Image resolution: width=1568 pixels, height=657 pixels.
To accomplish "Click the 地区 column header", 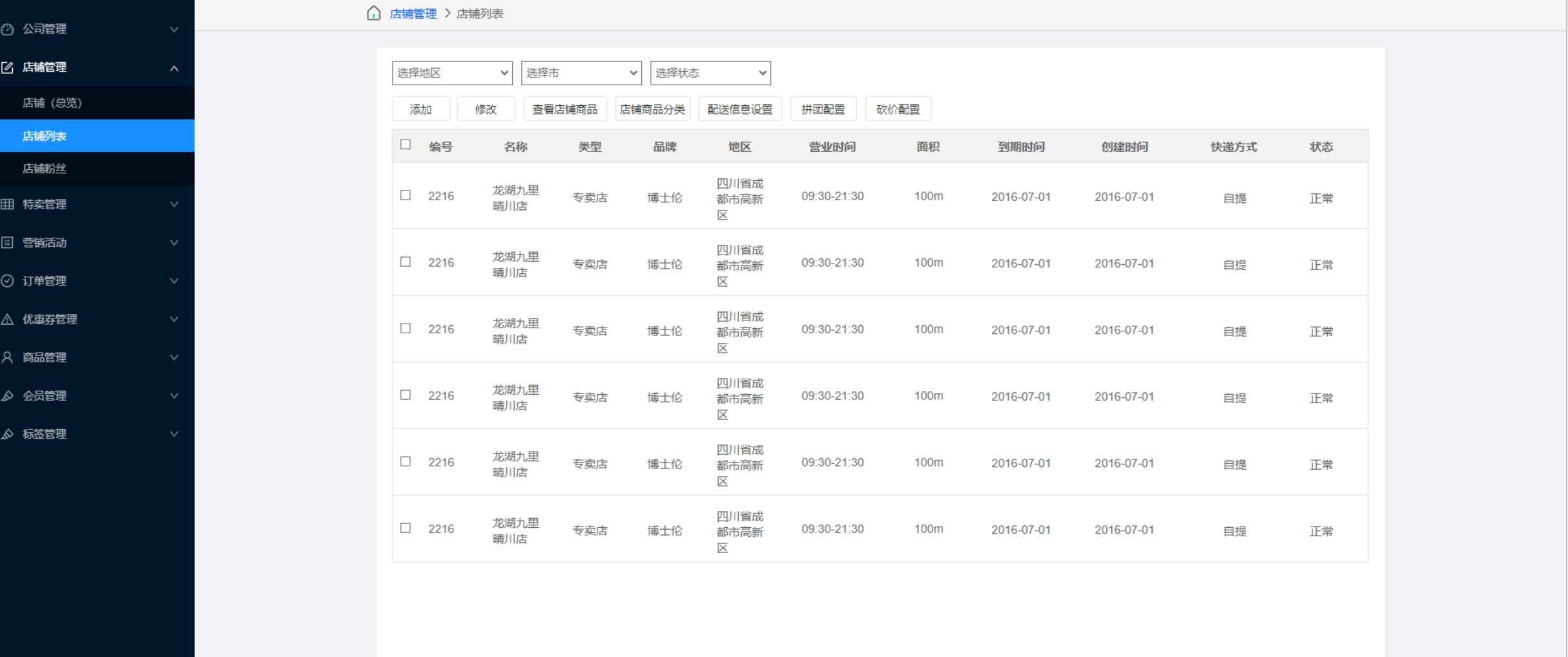I will point(739,147).
